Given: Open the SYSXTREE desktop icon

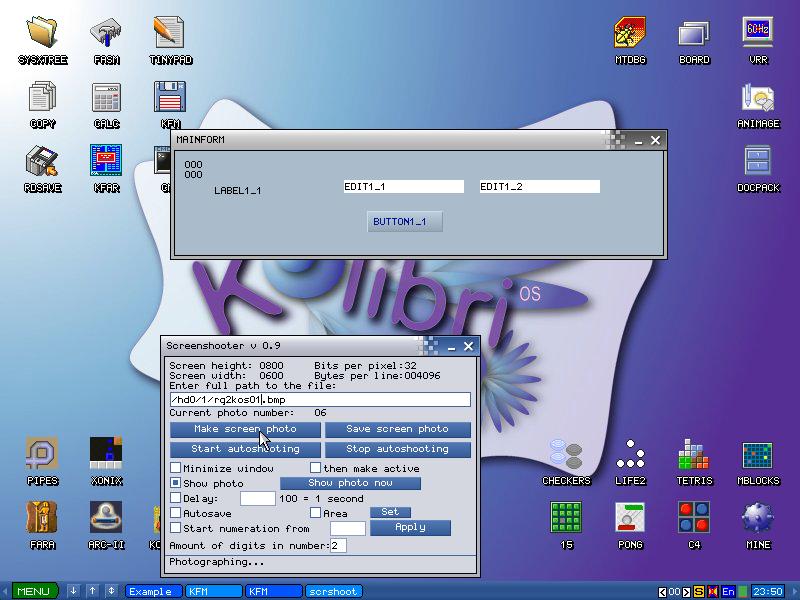Looking at the screenshot, I should [x=42, y=34].
